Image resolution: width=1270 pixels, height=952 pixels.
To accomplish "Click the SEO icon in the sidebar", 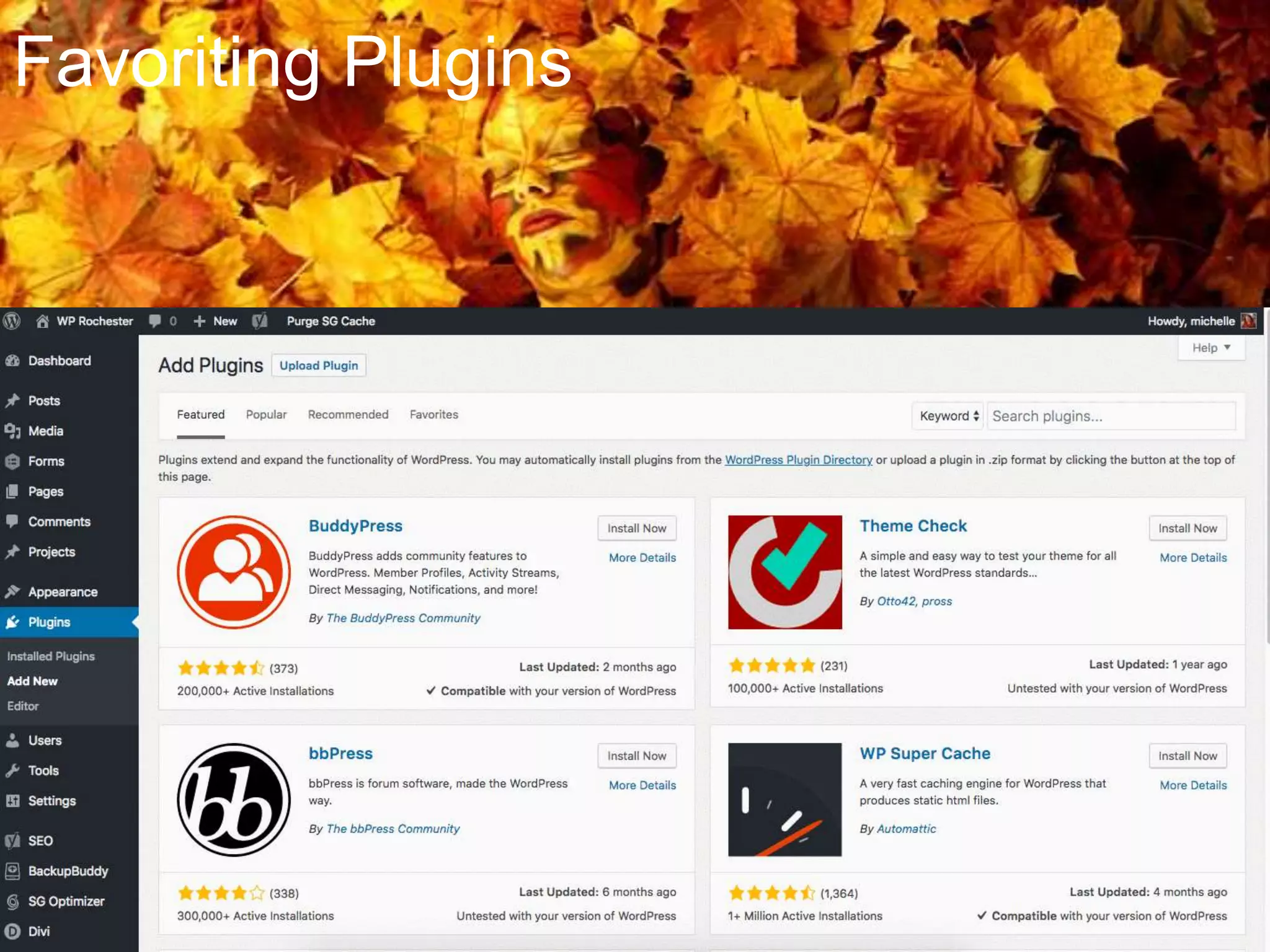I will click(x=12, y=840).
